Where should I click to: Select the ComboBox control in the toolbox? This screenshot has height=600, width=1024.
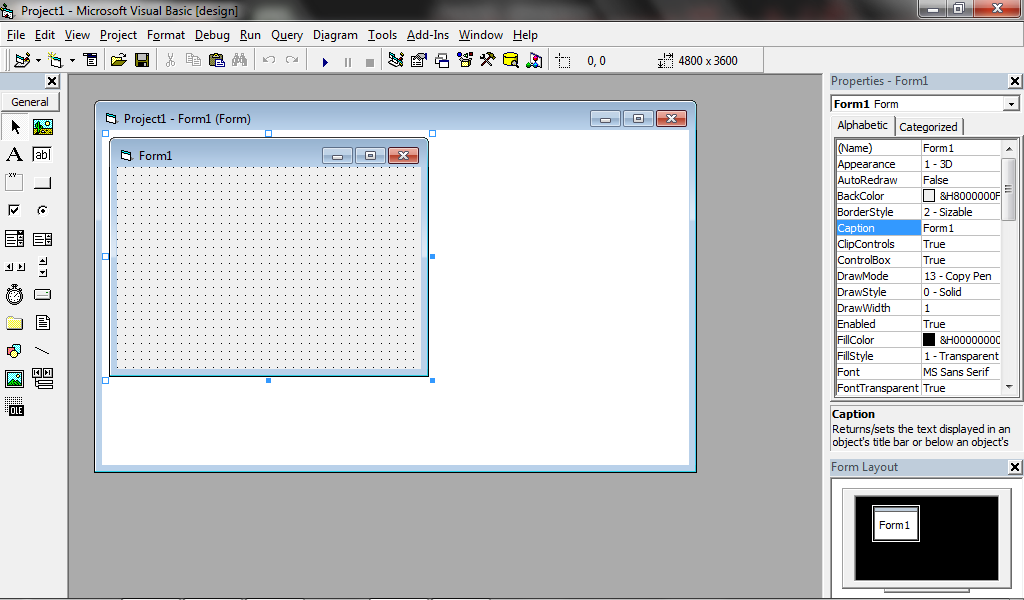pos(14,239)
